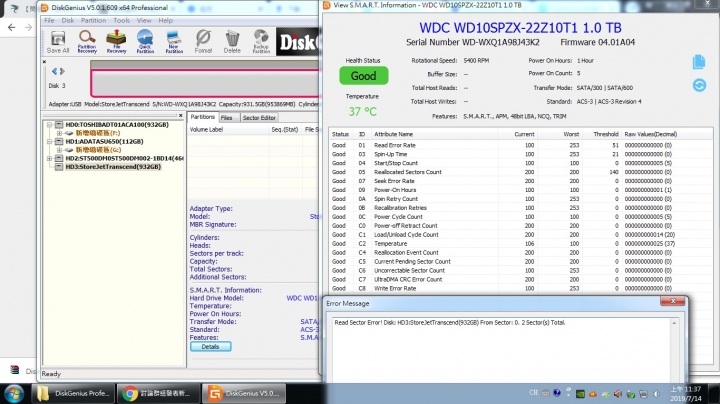Viewport: 720px width, 404px height.
Task: Click the Volume Label column header
Action: (x=228, y=129)
